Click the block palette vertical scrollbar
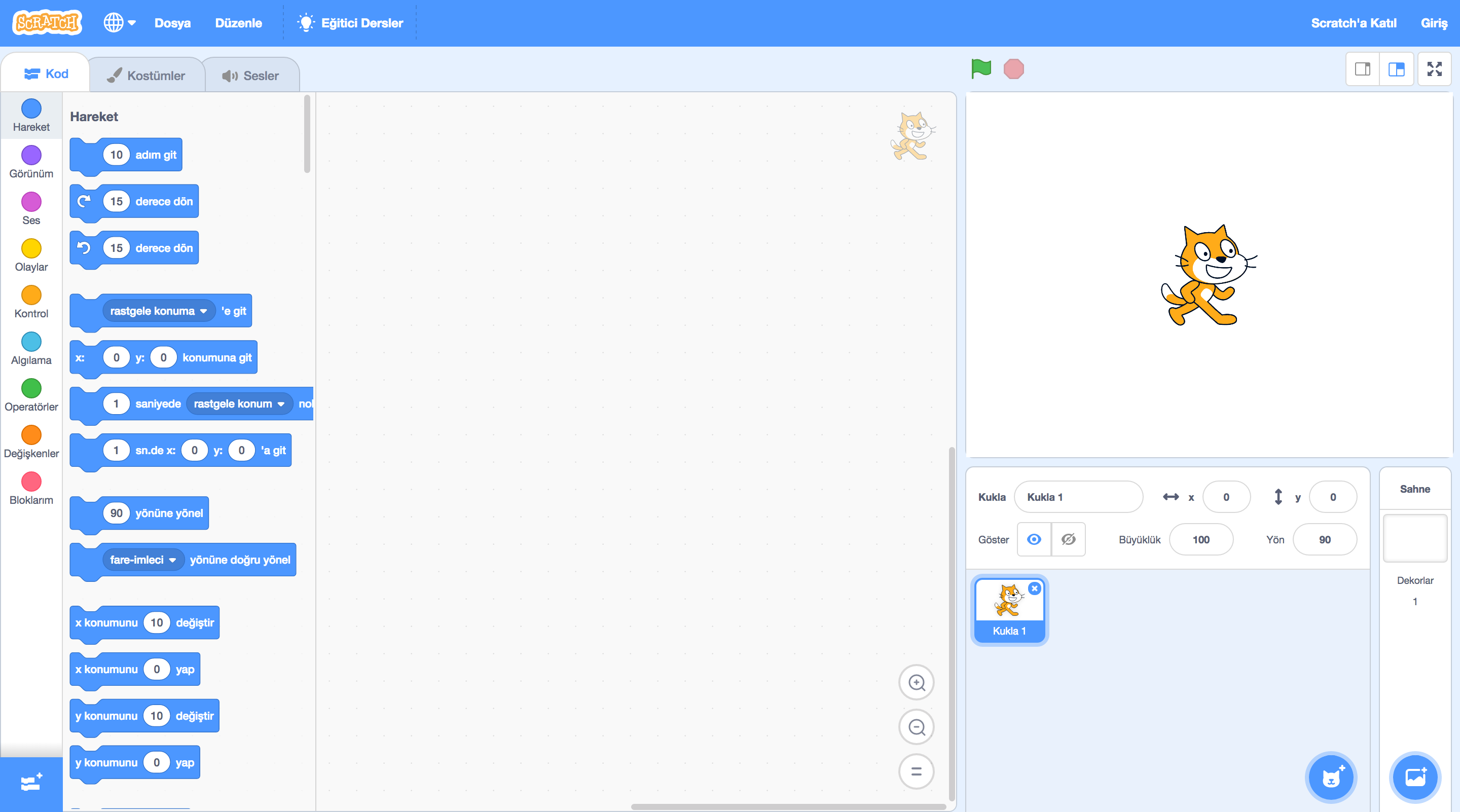This screenshot has width=1460, height=812. [307, 134]
